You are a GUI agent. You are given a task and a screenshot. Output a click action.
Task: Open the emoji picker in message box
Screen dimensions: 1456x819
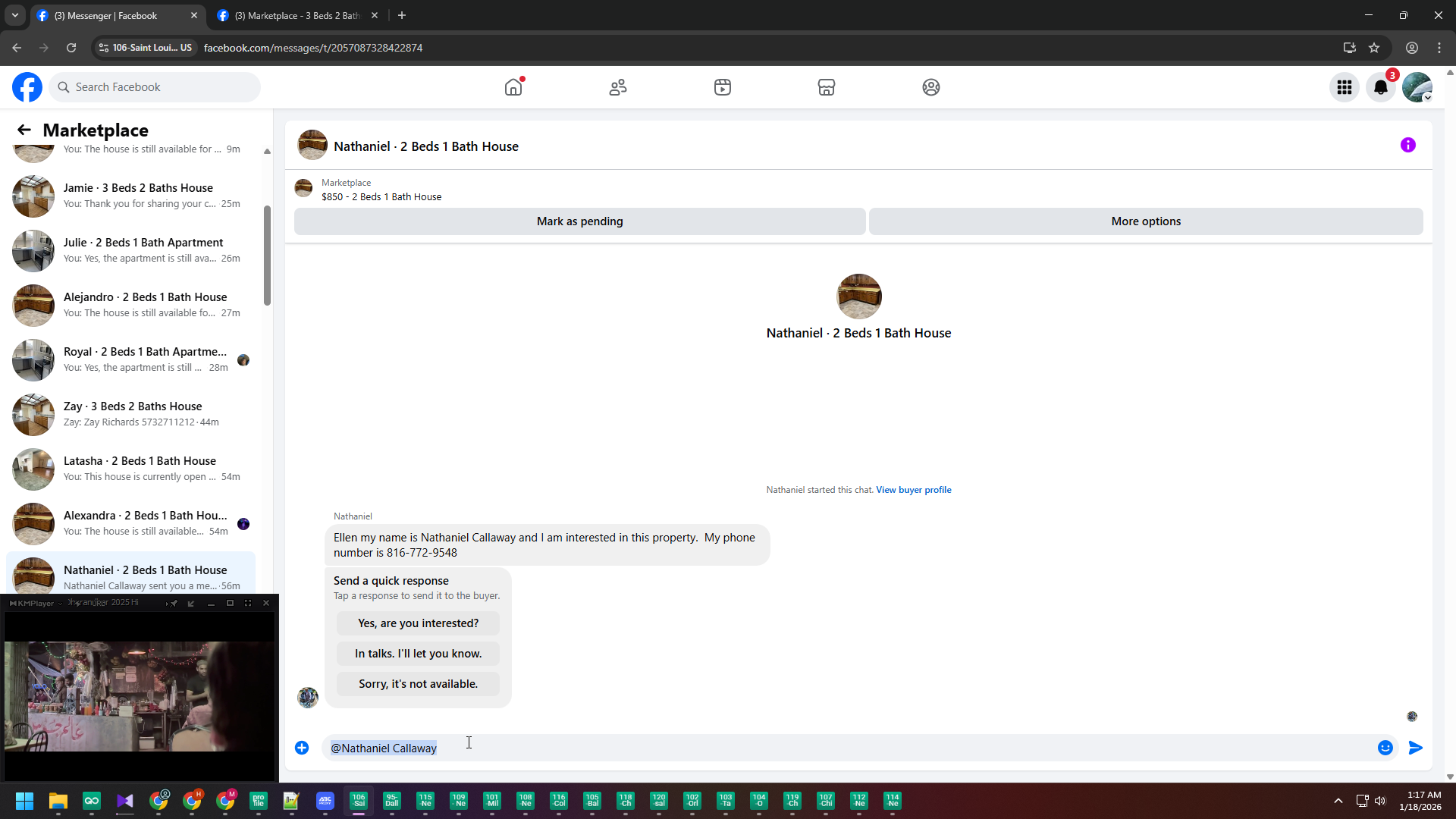1385,748
